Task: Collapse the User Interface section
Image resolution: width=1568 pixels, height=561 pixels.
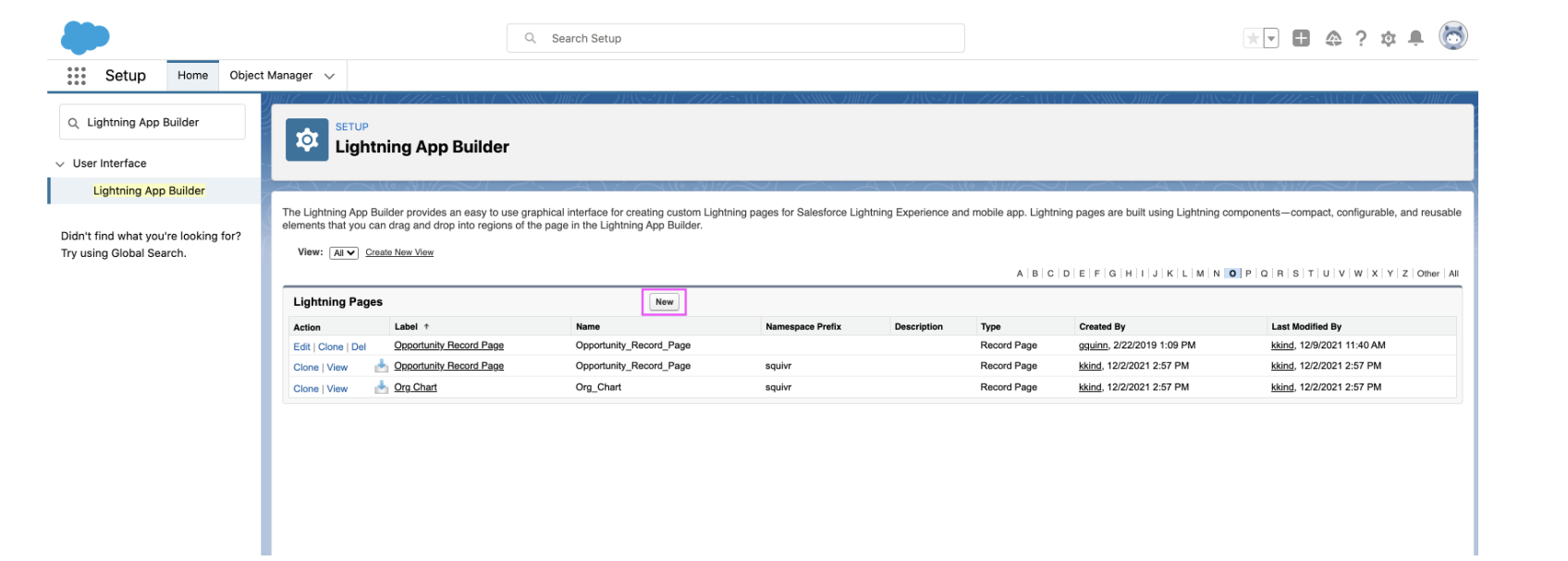Action: click(x=60, y=164)
